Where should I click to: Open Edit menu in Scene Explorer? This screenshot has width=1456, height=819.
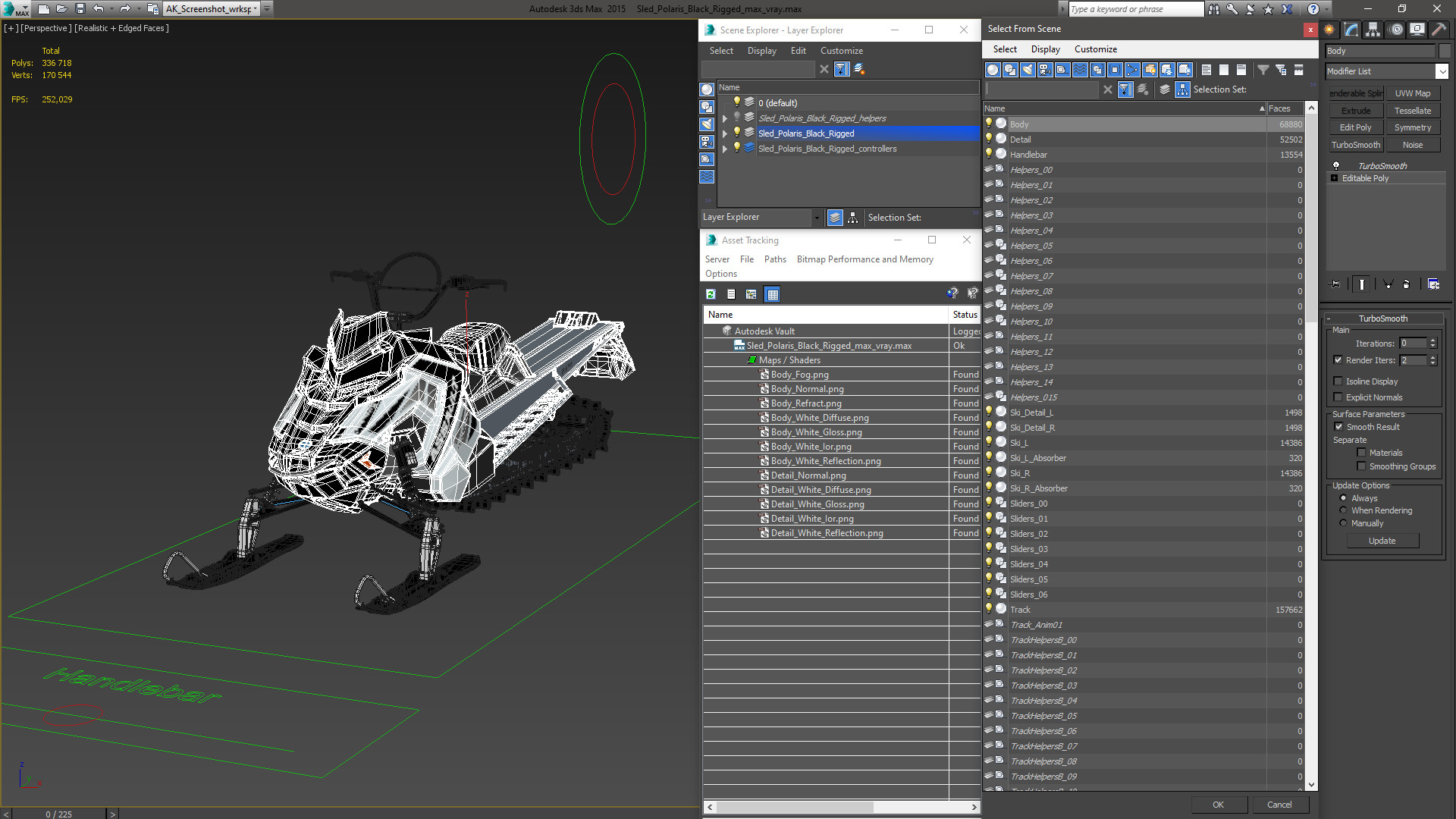[798, 51]
